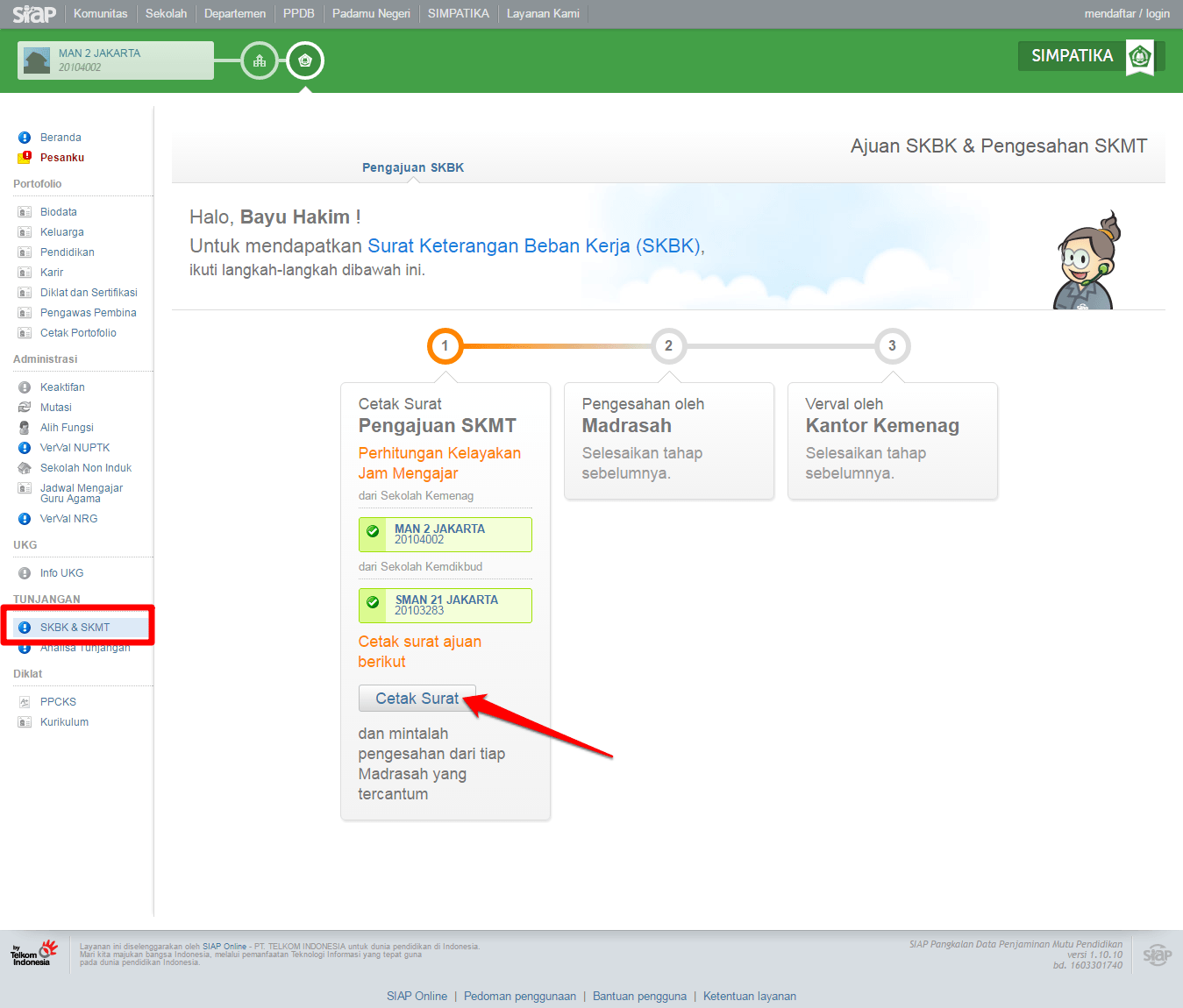The image size is (1183, 1008).
Task: Open Layanan Kami in top navigation
Action: (543, 14)
